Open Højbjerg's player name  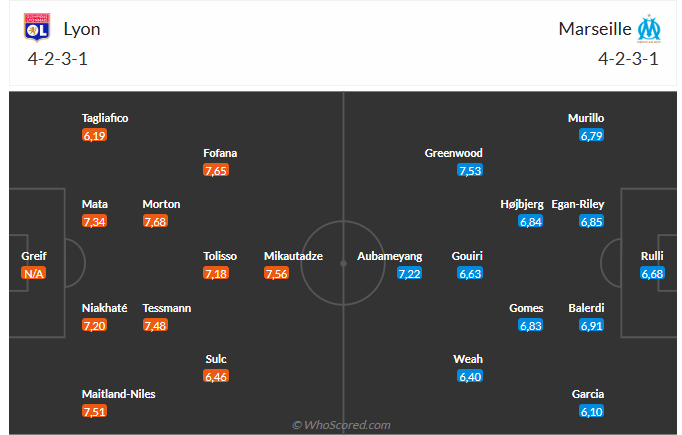pyautogui.click(x=522, y=204)
